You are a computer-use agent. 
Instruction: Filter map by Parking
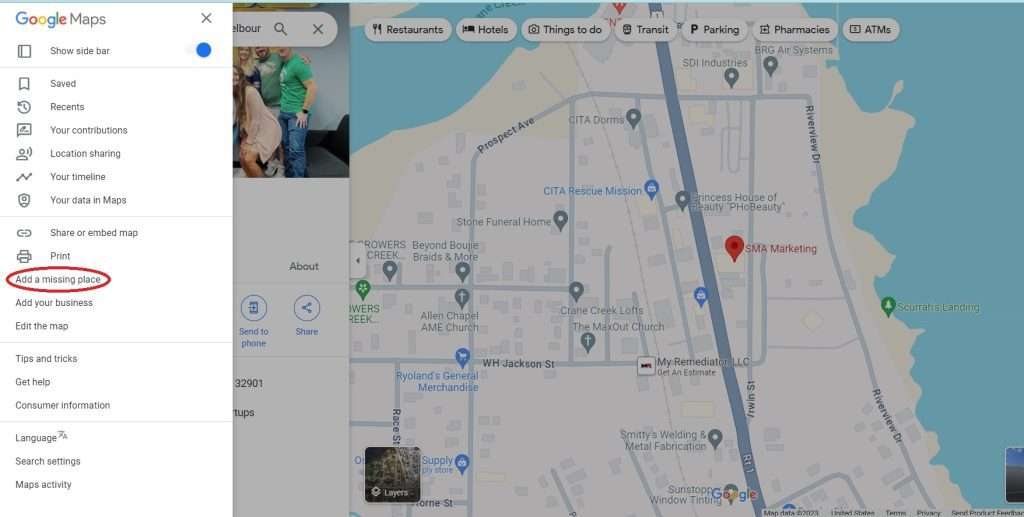click(x=714, y=29)
